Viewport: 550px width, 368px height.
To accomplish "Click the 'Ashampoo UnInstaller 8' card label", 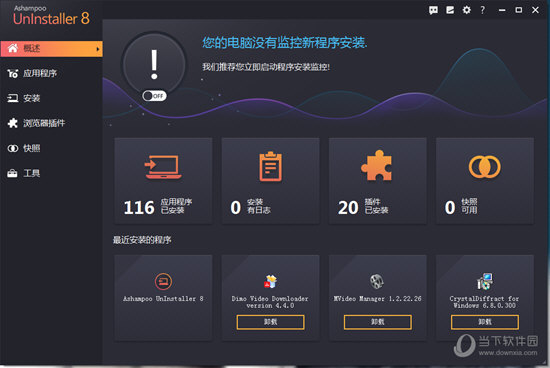I will point(163,299).
